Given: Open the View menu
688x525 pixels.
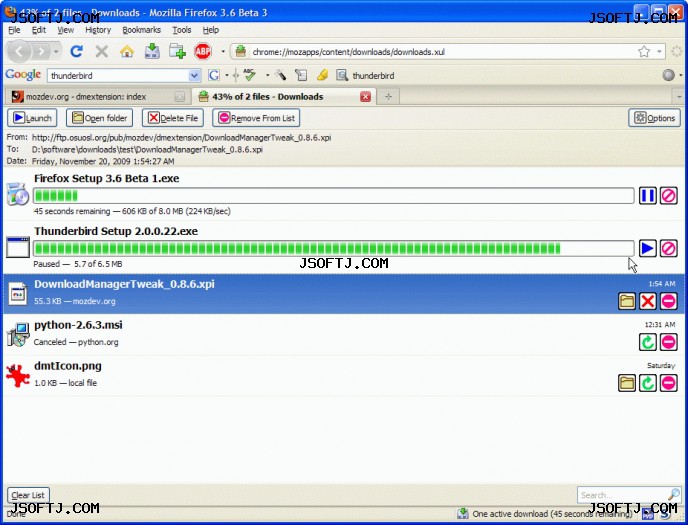Looking at the screenshot, I should [x=65, y=30].
